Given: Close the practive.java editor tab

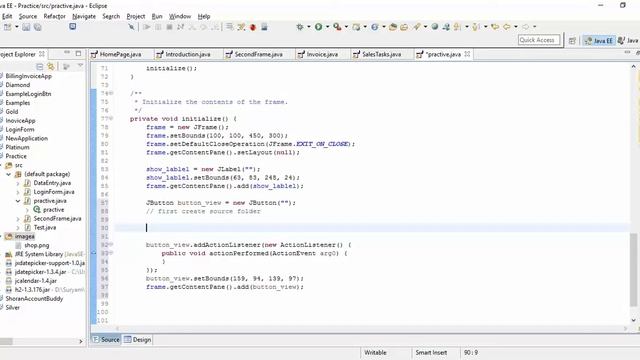Looking at the screenshot, I should [x=467, y=54].
